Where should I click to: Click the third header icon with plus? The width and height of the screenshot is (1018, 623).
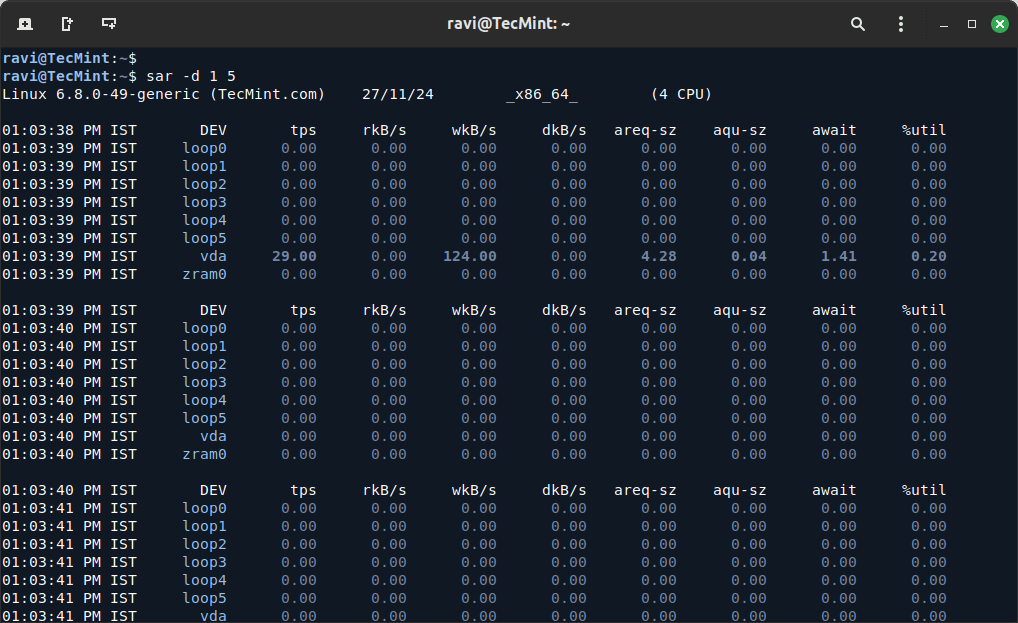tap(109, 23)
